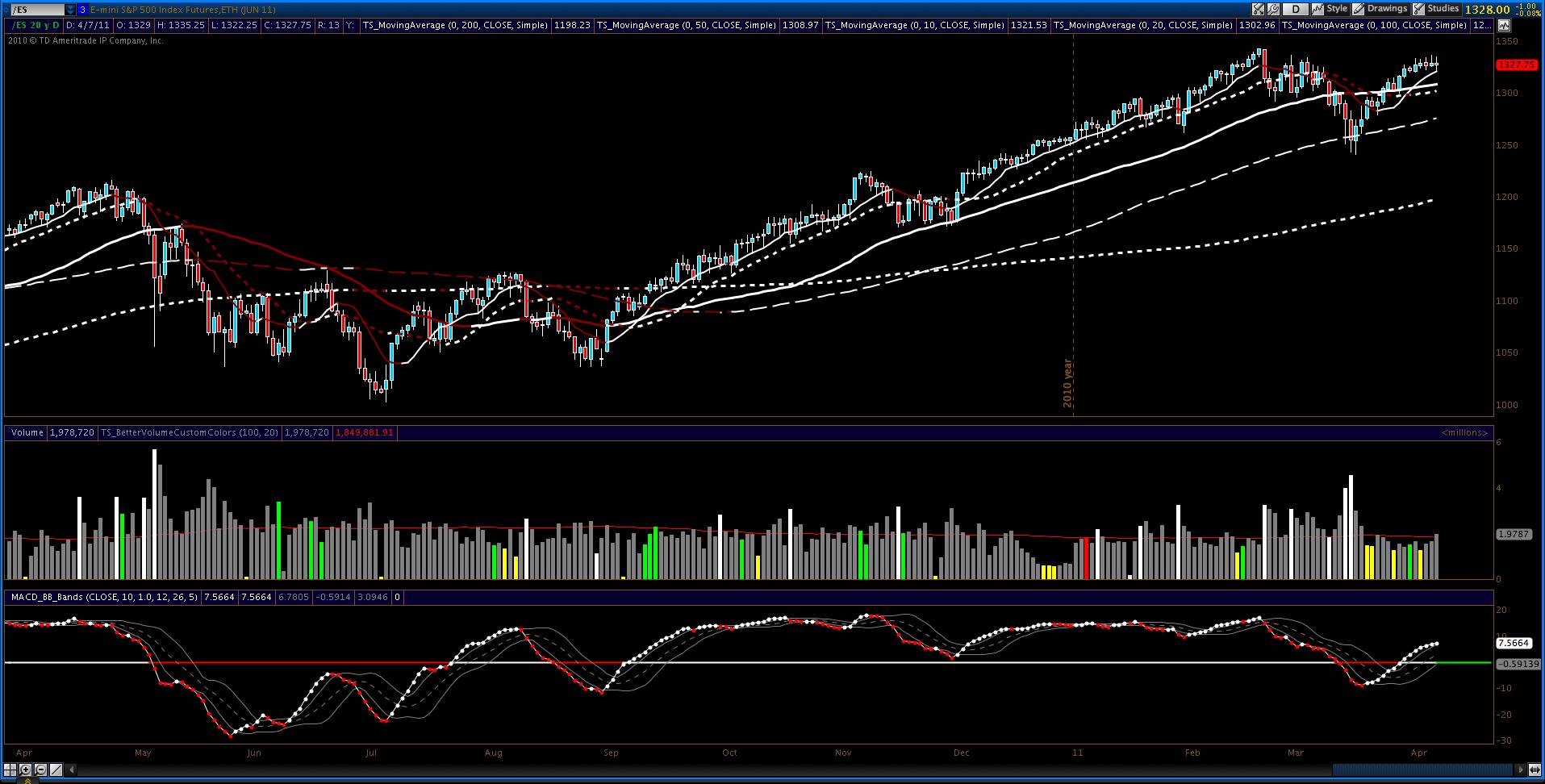Select the 200-period TS_MovingAverage study label
Screen dimensions: 1545x784
point(455,25)
